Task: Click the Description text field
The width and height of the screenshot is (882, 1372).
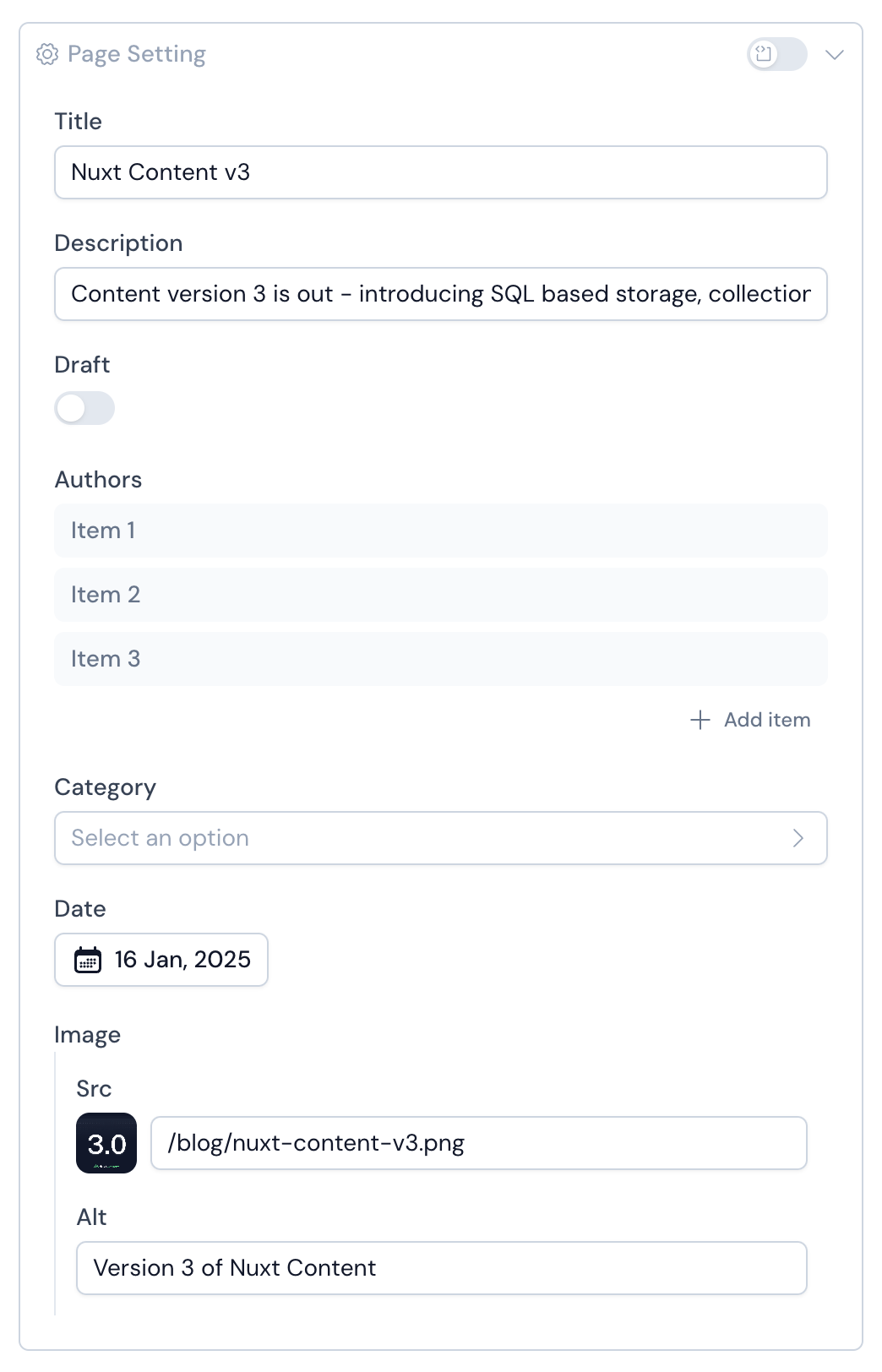Action: [440, 294]
